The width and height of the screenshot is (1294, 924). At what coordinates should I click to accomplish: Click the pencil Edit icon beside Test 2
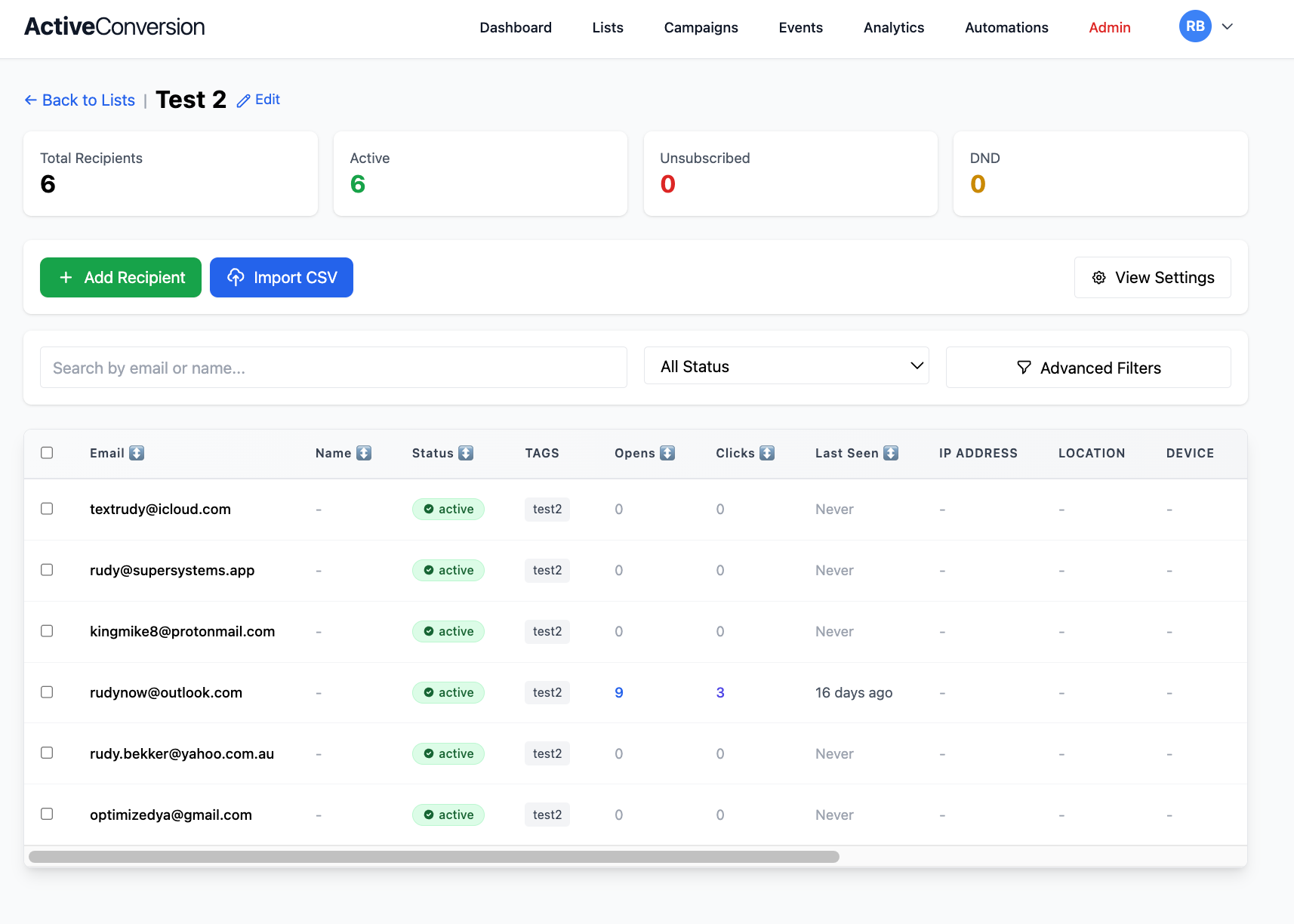click(x=244, y=100)
